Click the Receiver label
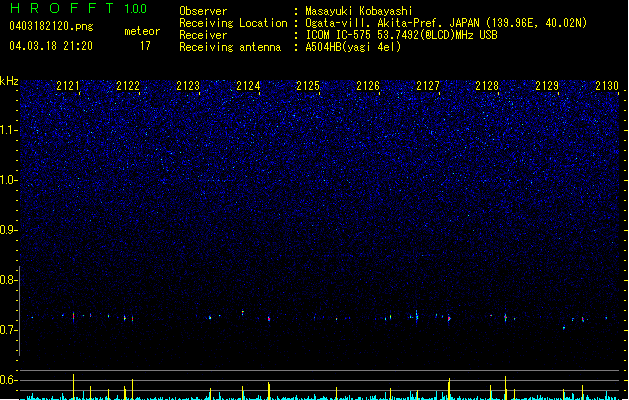This screenshot has width=629, height=400. pos(203,35)
